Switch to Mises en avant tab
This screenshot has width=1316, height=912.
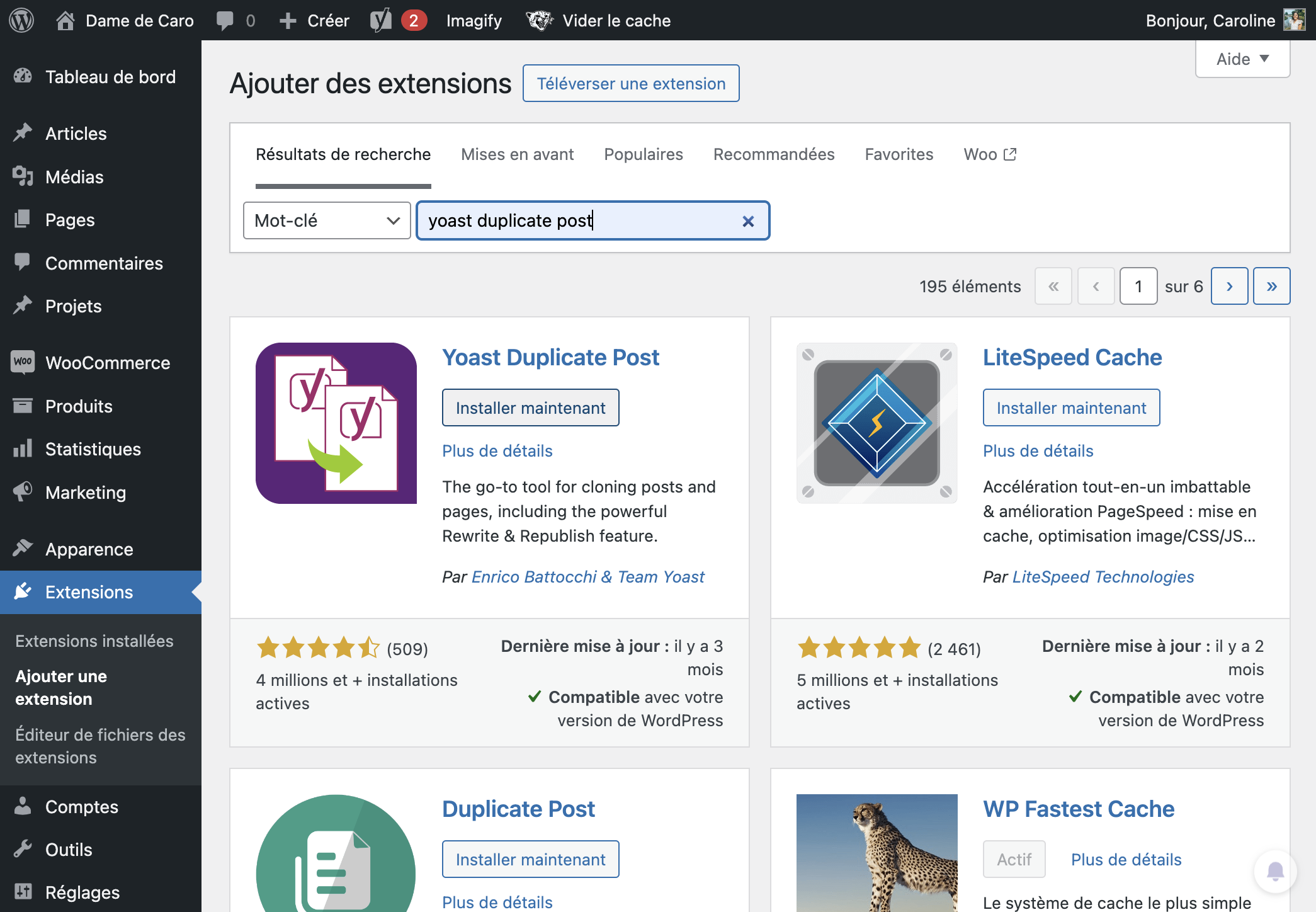518,154
